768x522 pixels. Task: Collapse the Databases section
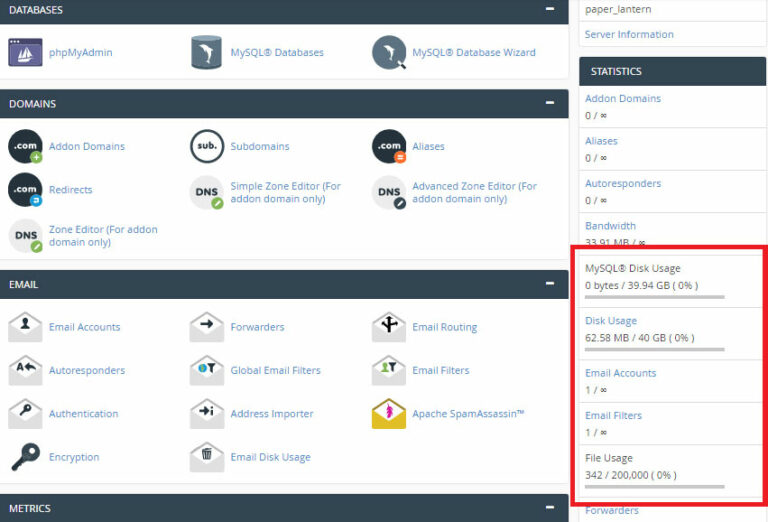[549, 9]
